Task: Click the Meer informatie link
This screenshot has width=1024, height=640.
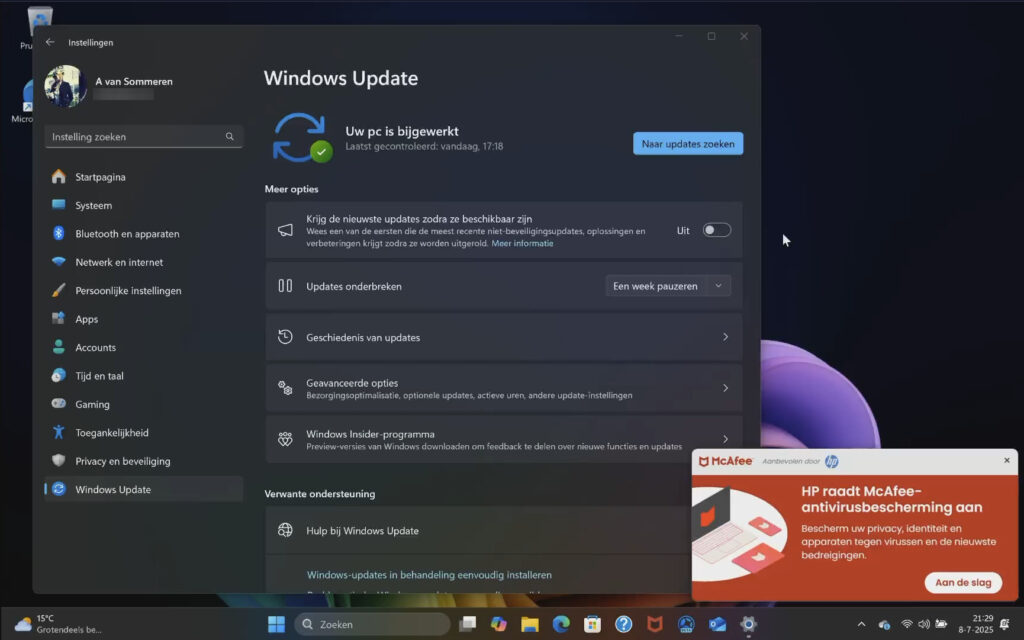Action: (x=522, y=243)
